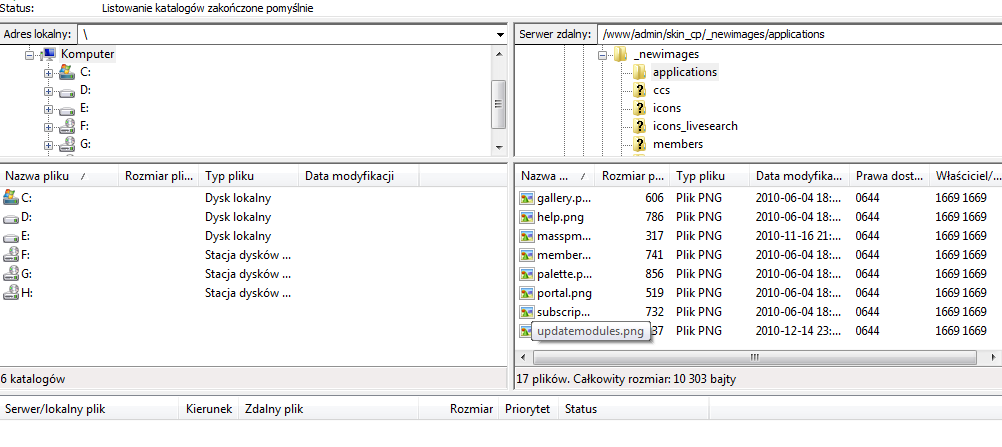Viewport: 1002px width, 447px height.
Task: Click the Status queue column header
Action: (x=633, y=409)
